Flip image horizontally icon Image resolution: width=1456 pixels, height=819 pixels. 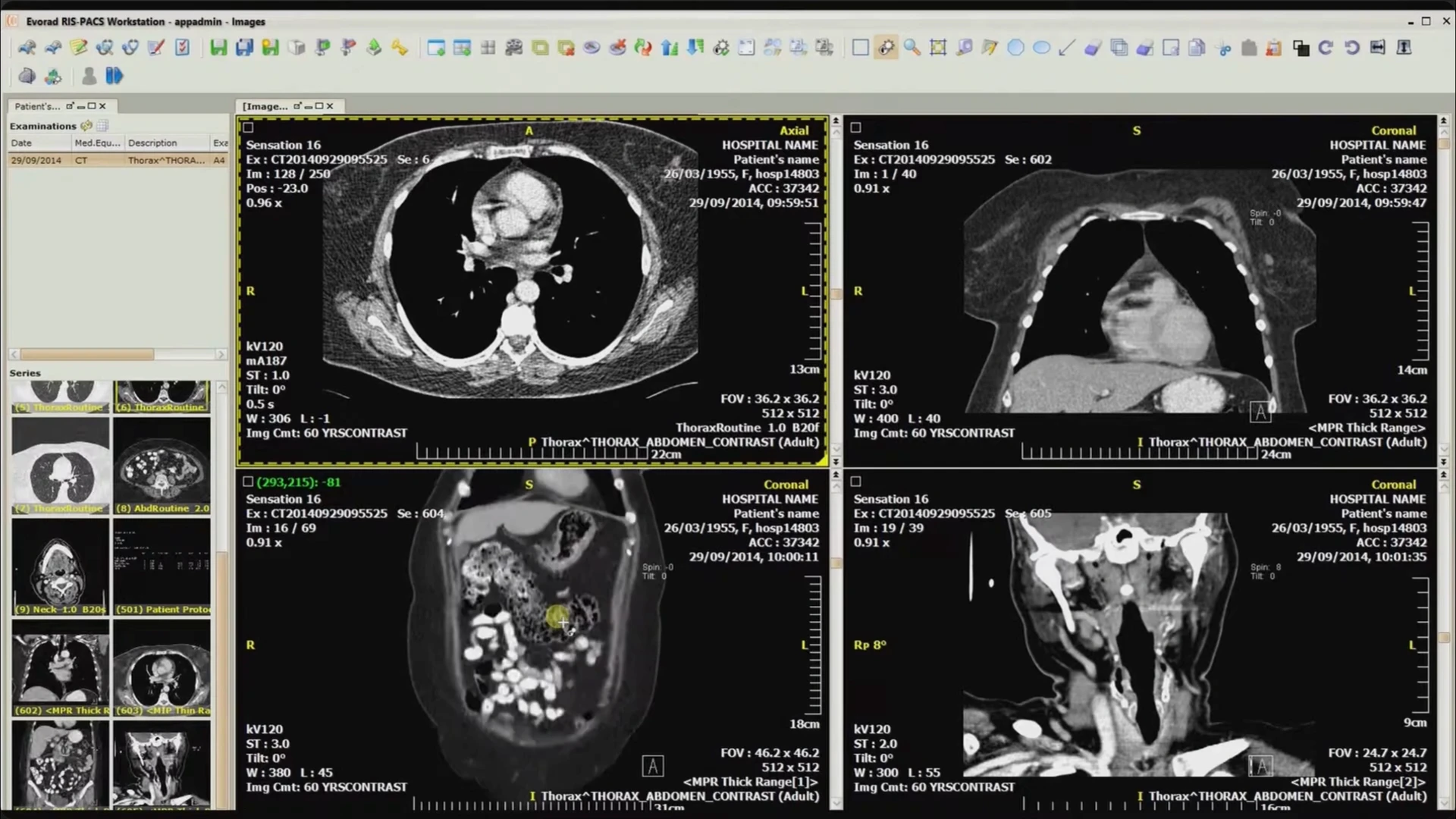[1377, 48]
